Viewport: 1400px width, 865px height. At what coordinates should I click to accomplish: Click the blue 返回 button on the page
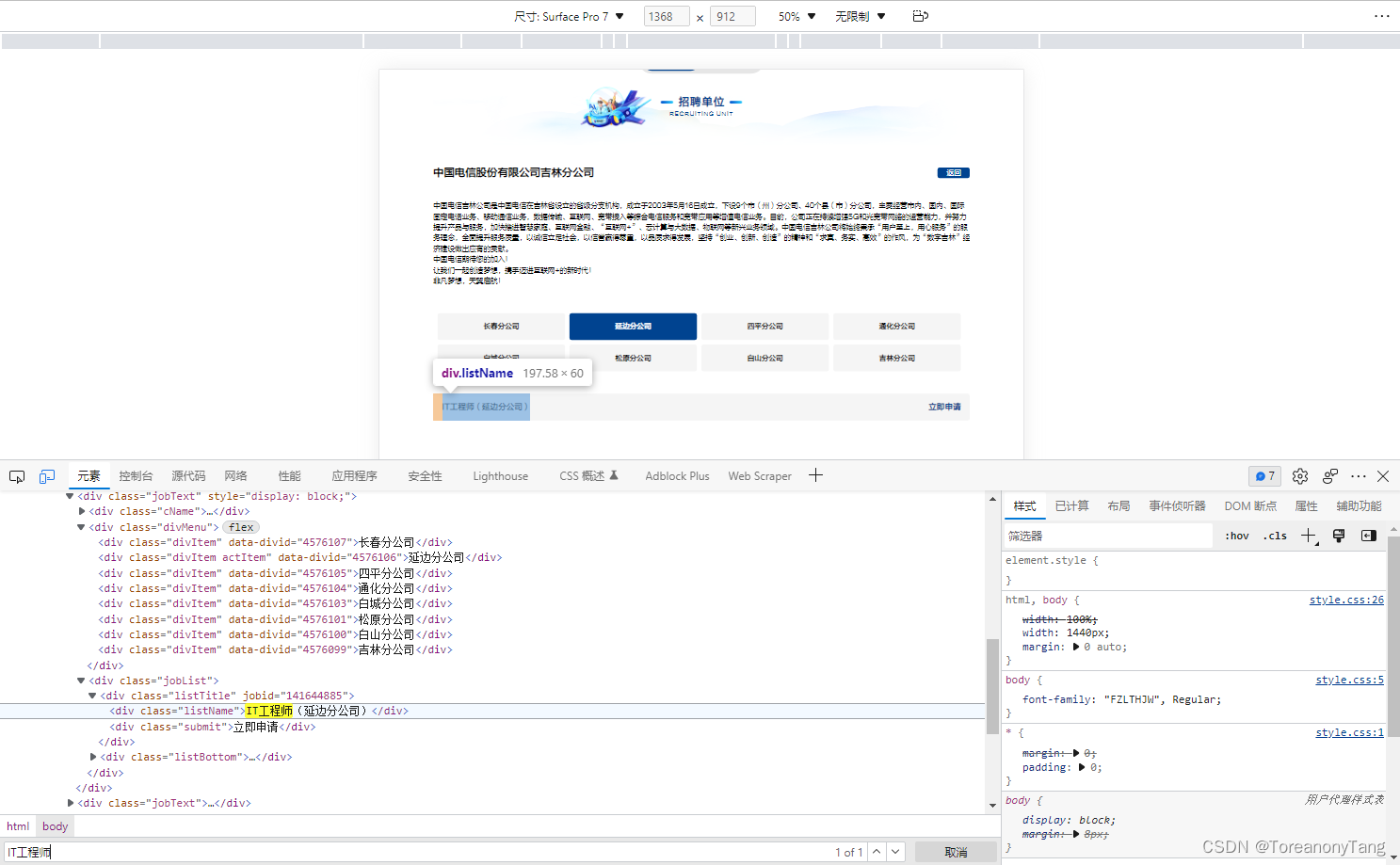pyautogui.click(x=953, y=173)
